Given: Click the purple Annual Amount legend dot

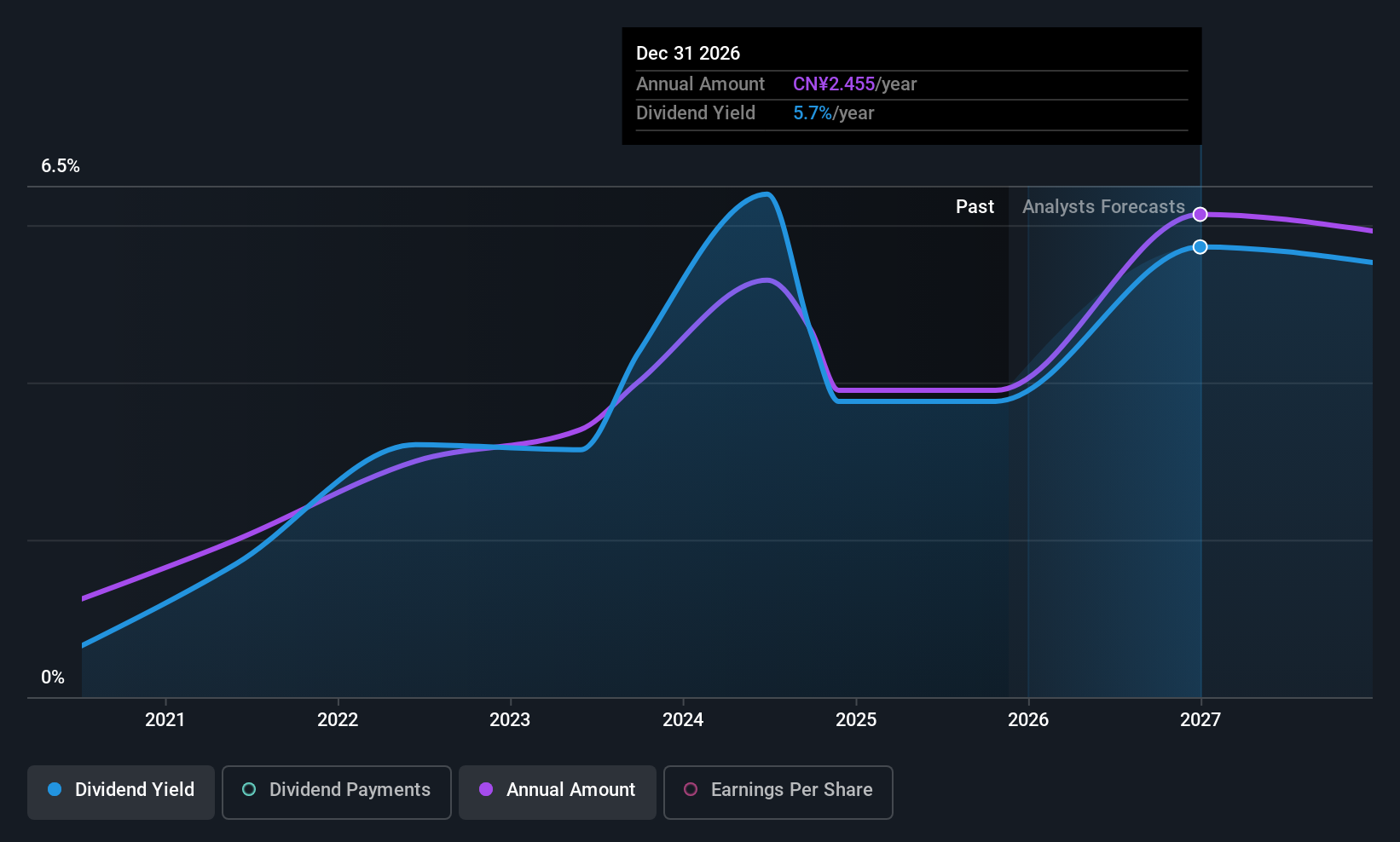Looking at the screenshot, I should click(x=487, y=790).
